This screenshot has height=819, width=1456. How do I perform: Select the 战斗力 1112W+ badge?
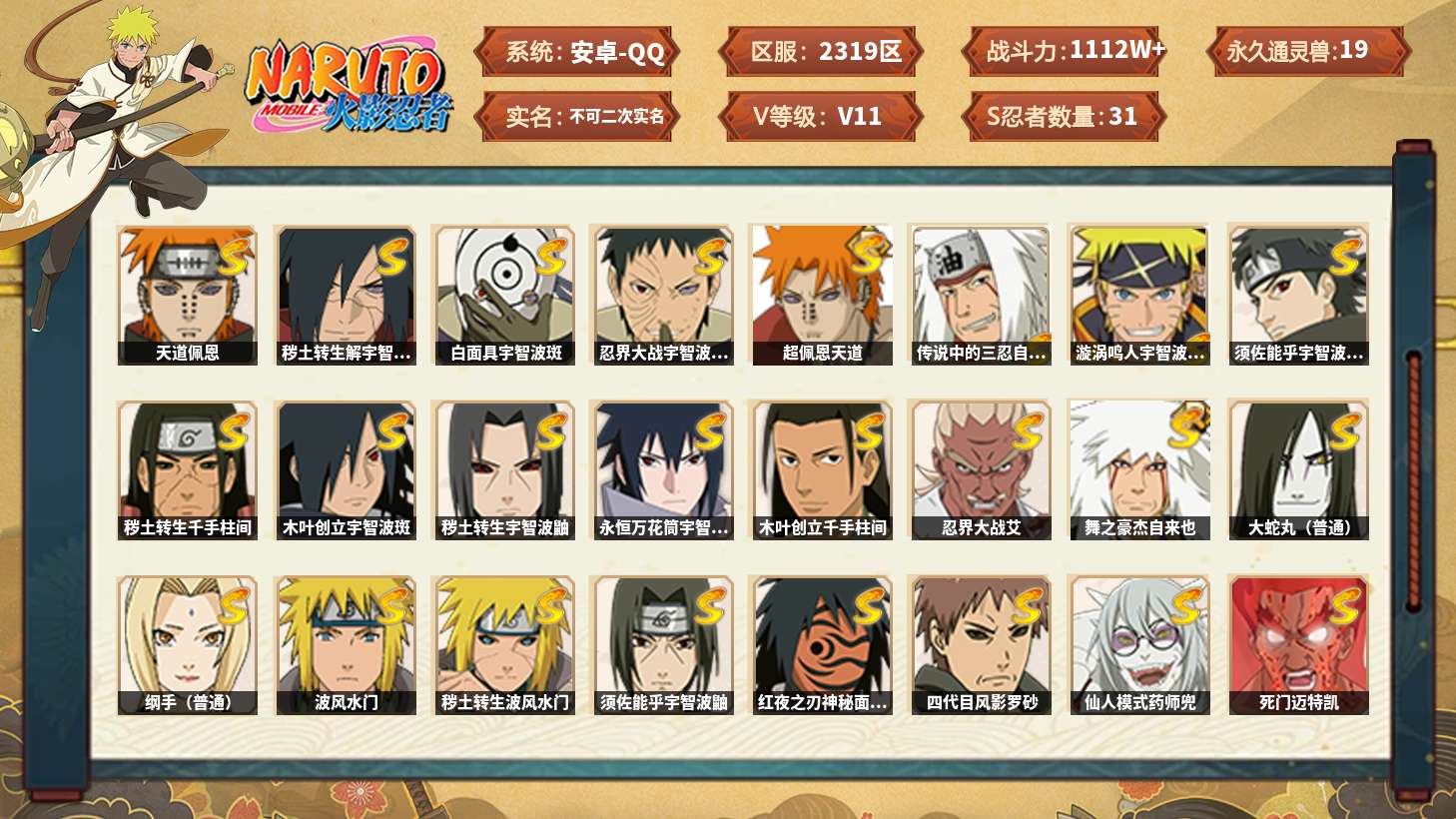pos(1065,52)
